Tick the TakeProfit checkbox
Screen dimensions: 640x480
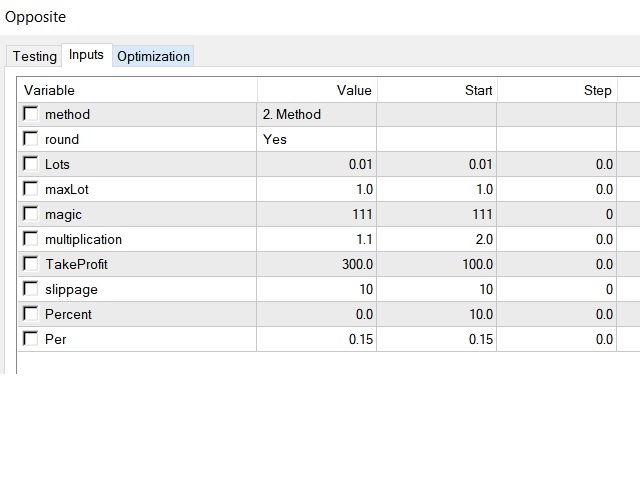(x=31, y=265)
